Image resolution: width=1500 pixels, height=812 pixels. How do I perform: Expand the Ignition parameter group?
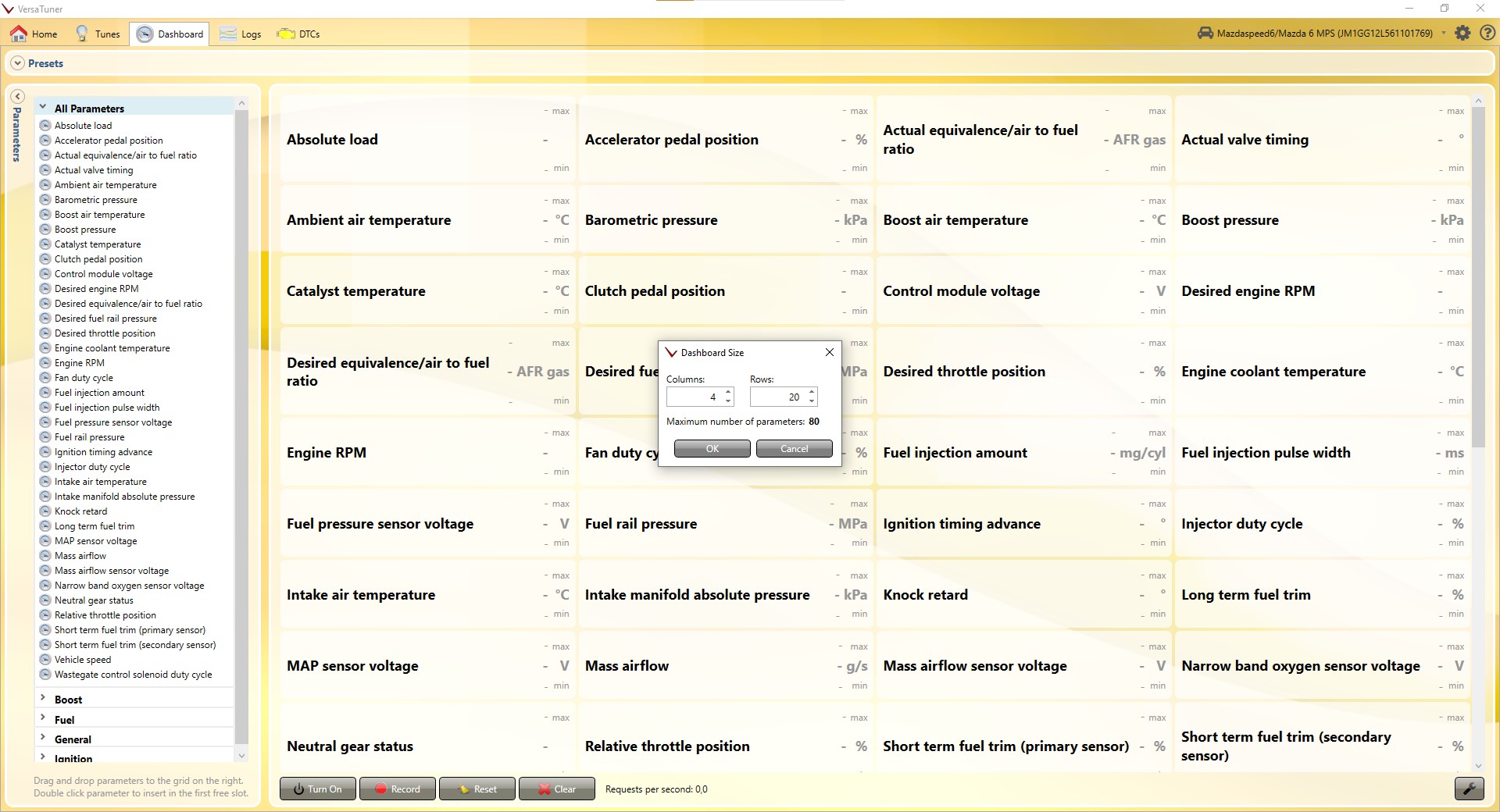[43, 758]
